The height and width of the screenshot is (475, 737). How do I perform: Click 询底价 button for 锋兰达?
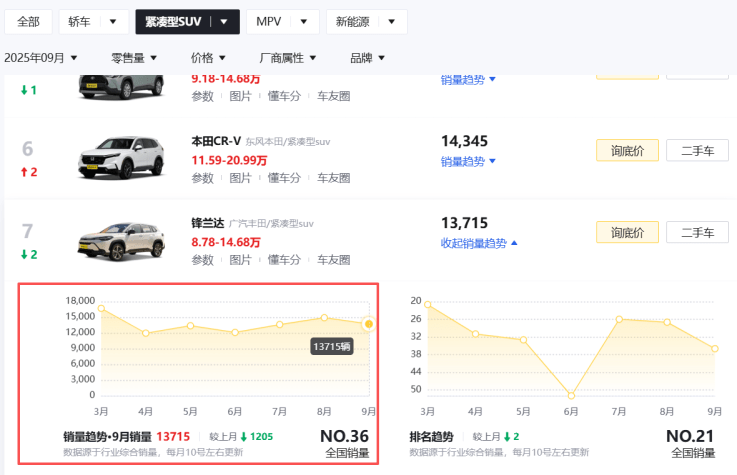tap(627, 232)
